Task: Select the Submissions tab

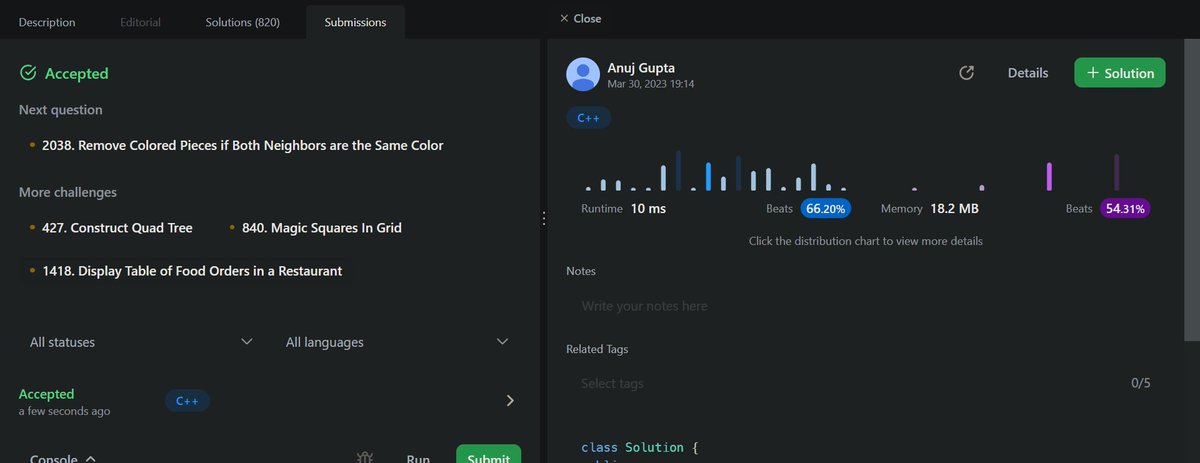Action: coord(355,21)
